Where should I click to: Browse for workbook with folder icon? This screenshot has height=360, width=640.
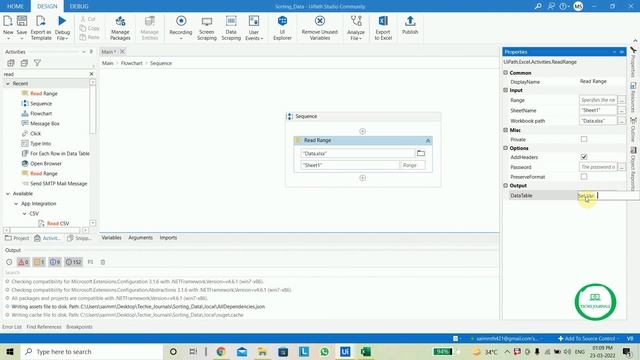[420, 153]
